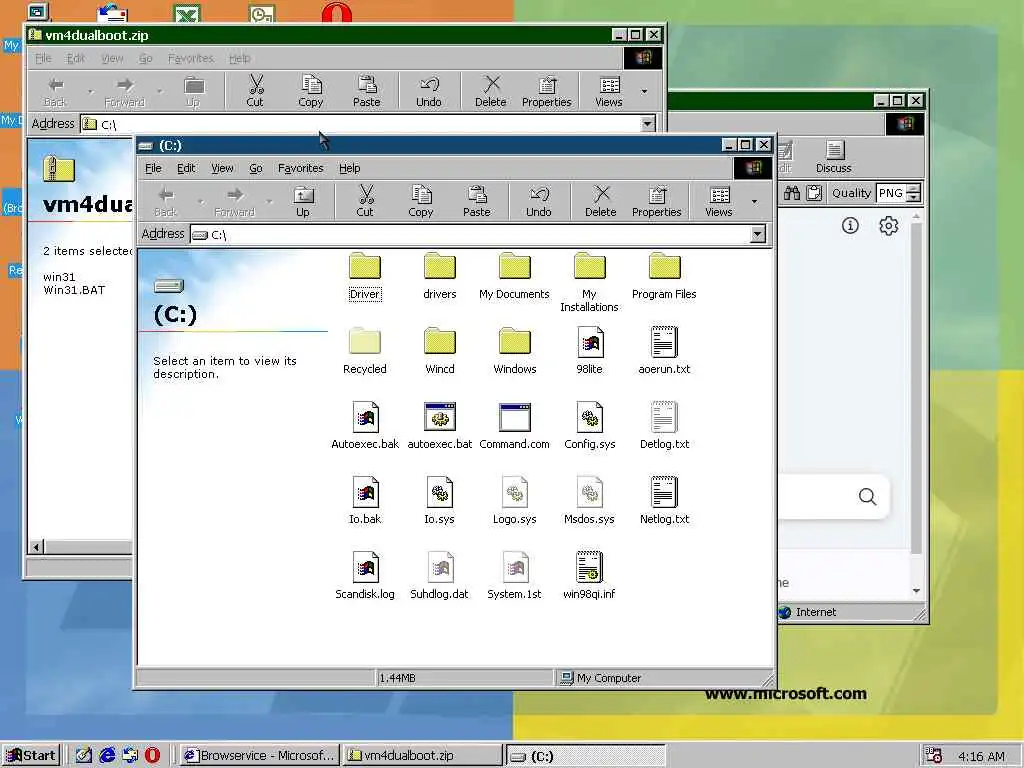Open the Program Files folder
The width and height of the screenshot is (1024, 768).
point(664,276)
